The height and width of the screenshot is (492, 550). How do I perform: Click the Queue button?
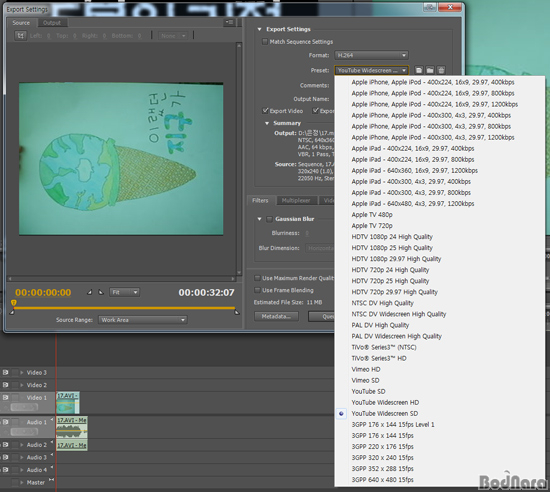[x=322, y=316]
